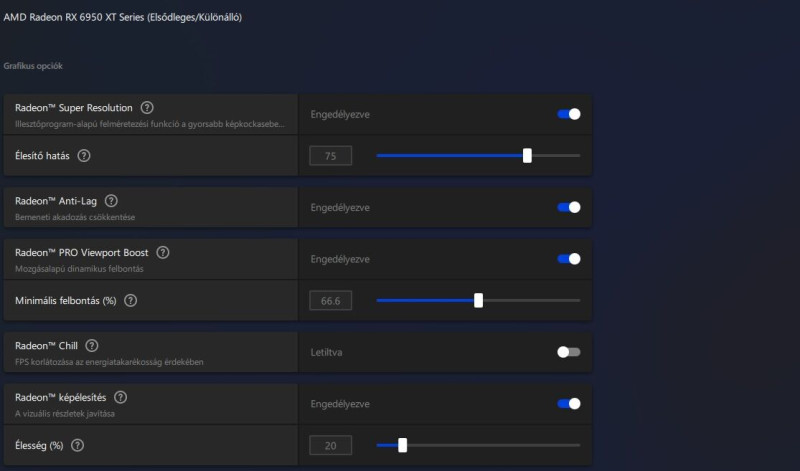Toggle Radeon PRO Viewport Boost off
800x471 pixels.
click(x=569, y=259)
